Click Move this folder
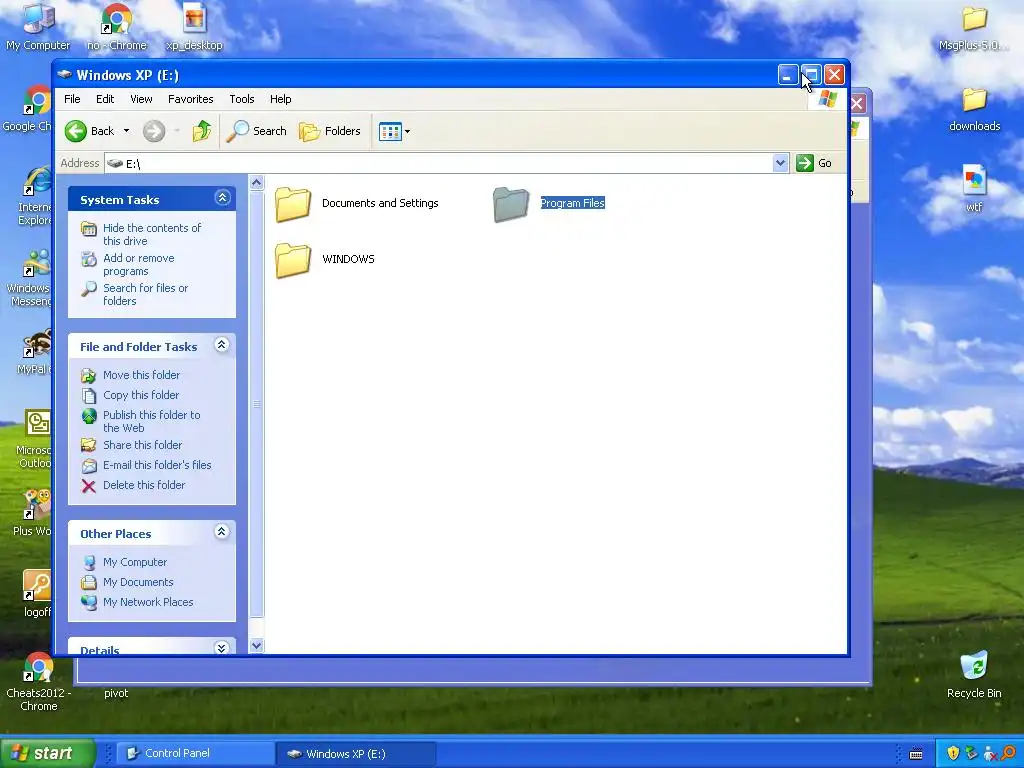The width and height of the screenshot is (1024, 768). tap(141, 375)
